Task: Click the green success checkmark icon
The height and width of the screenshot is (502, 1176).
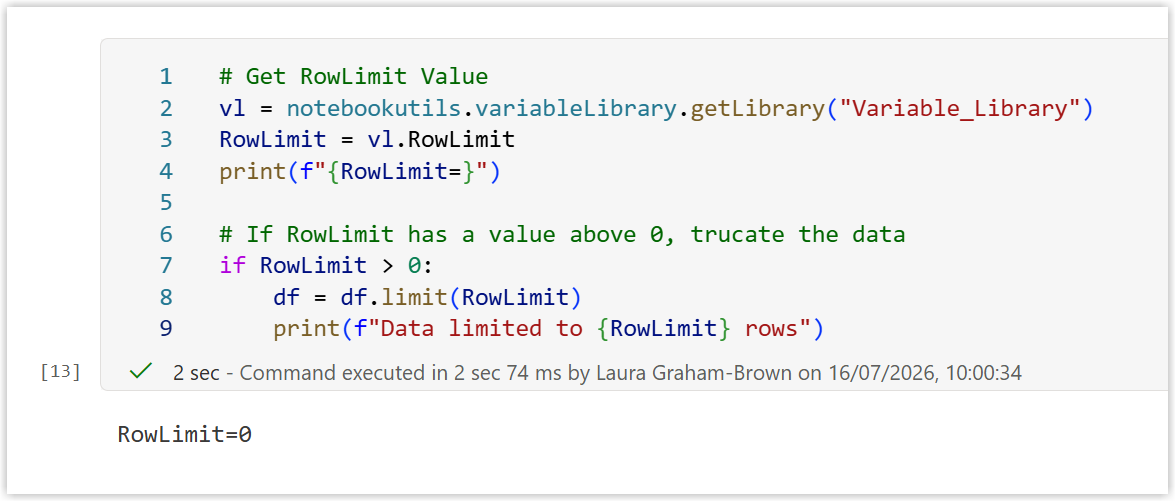Action: [x=140, y=371]
